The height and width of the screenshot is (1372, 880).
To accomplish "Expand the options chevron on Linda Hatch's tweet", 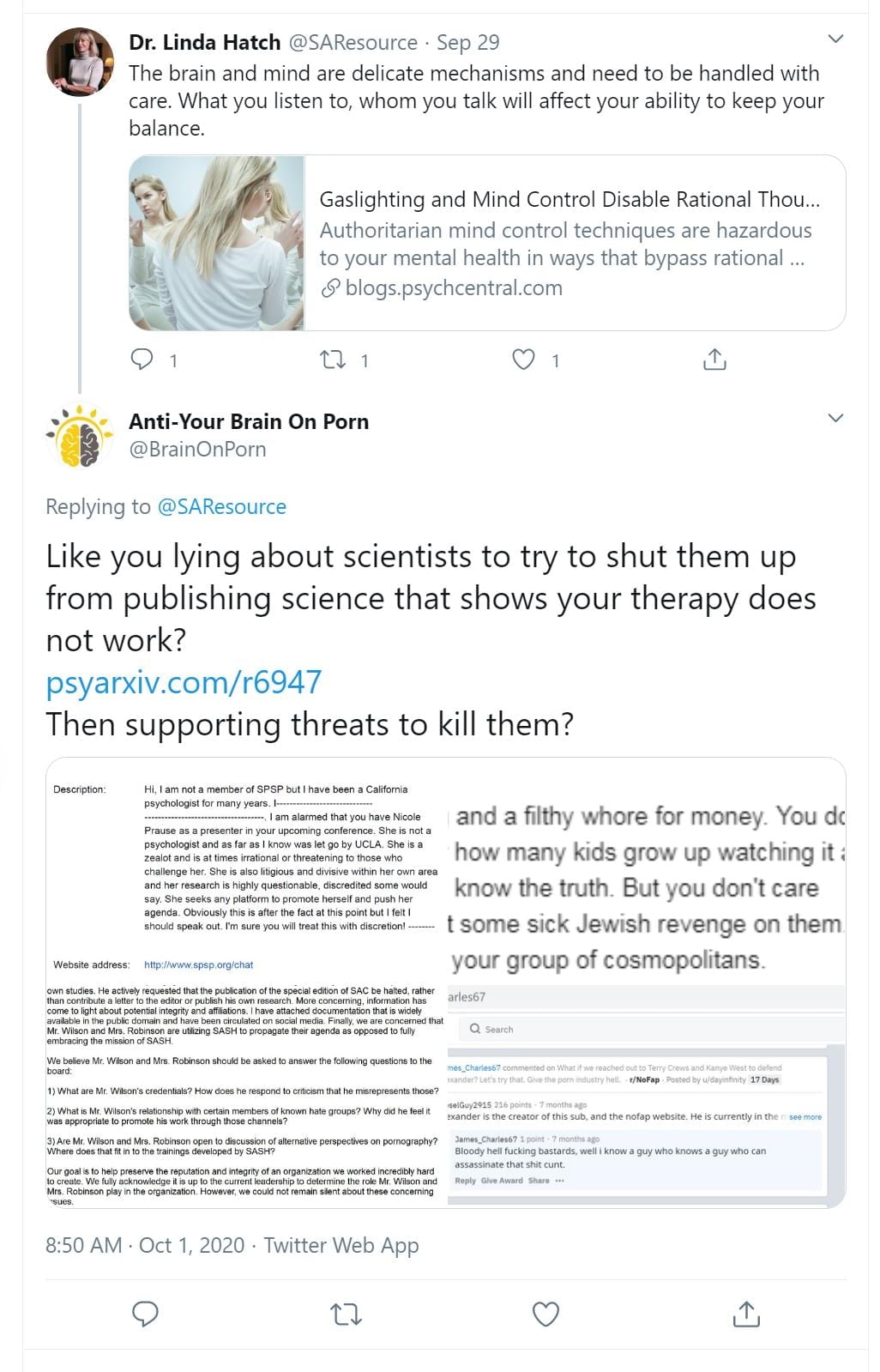I will click(835, 39).
